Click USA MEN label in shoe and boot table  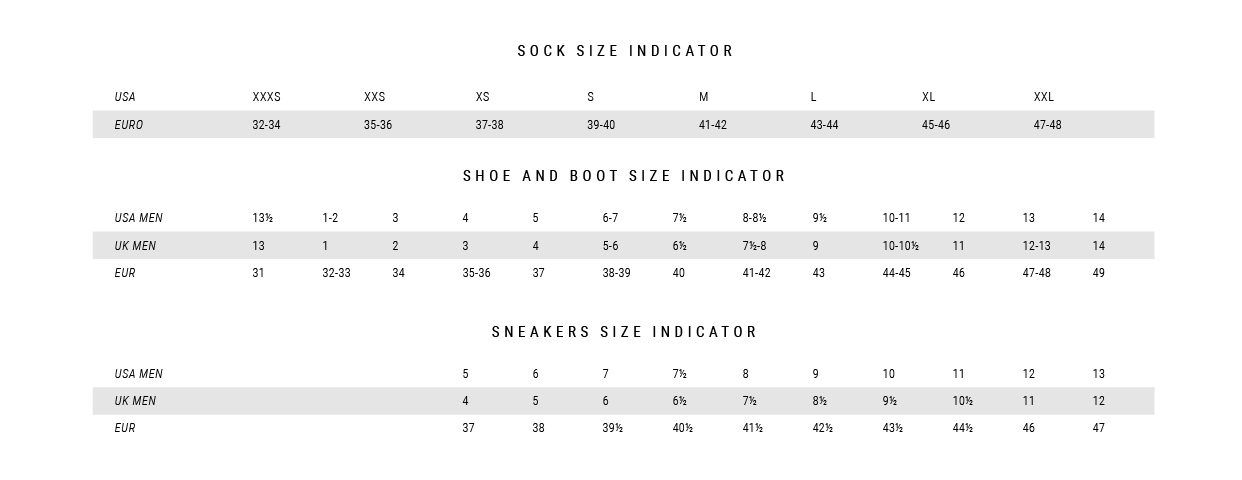tap(139, 218)
